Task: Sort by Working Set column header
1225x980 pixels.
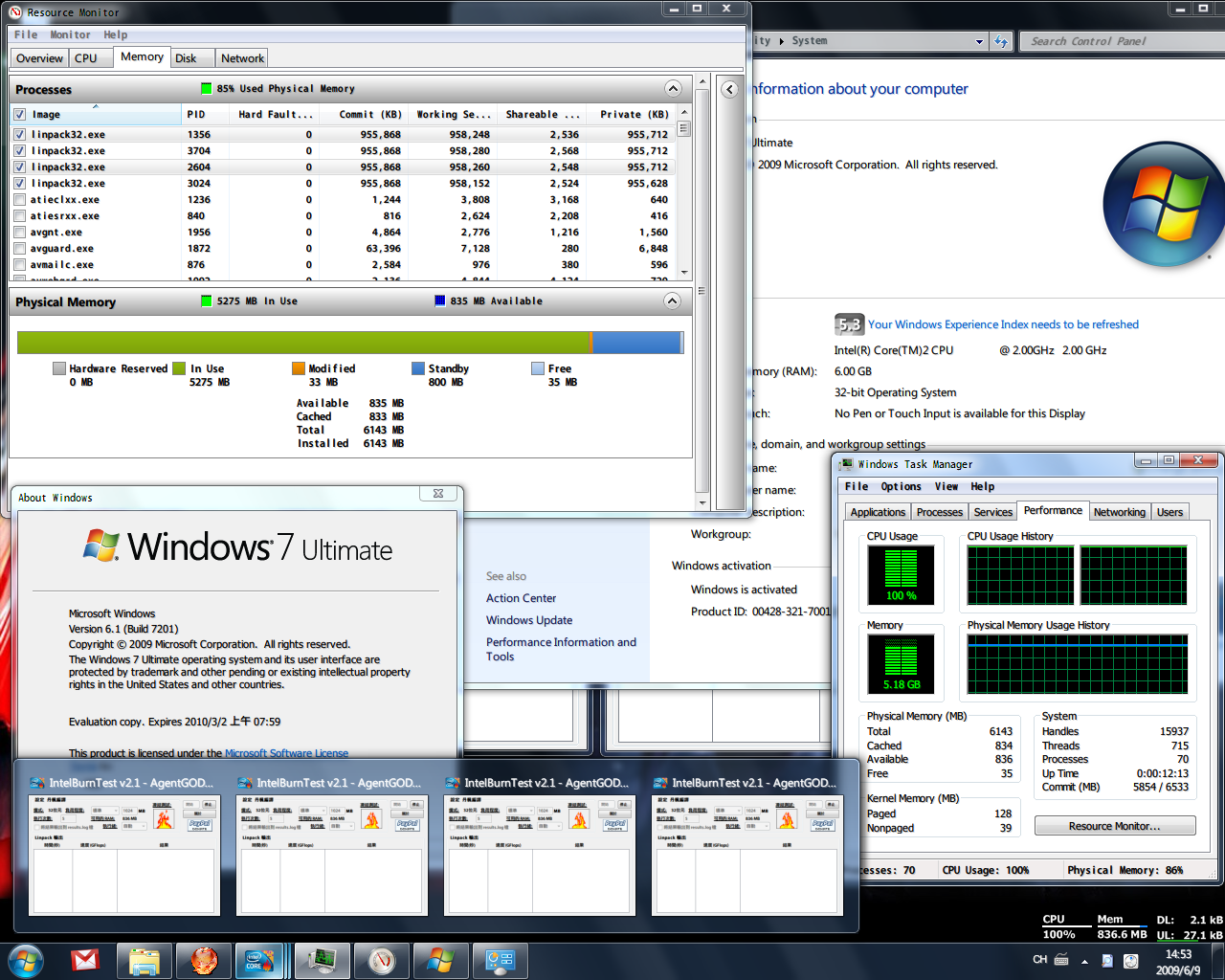Action: [x=453, y=114]
